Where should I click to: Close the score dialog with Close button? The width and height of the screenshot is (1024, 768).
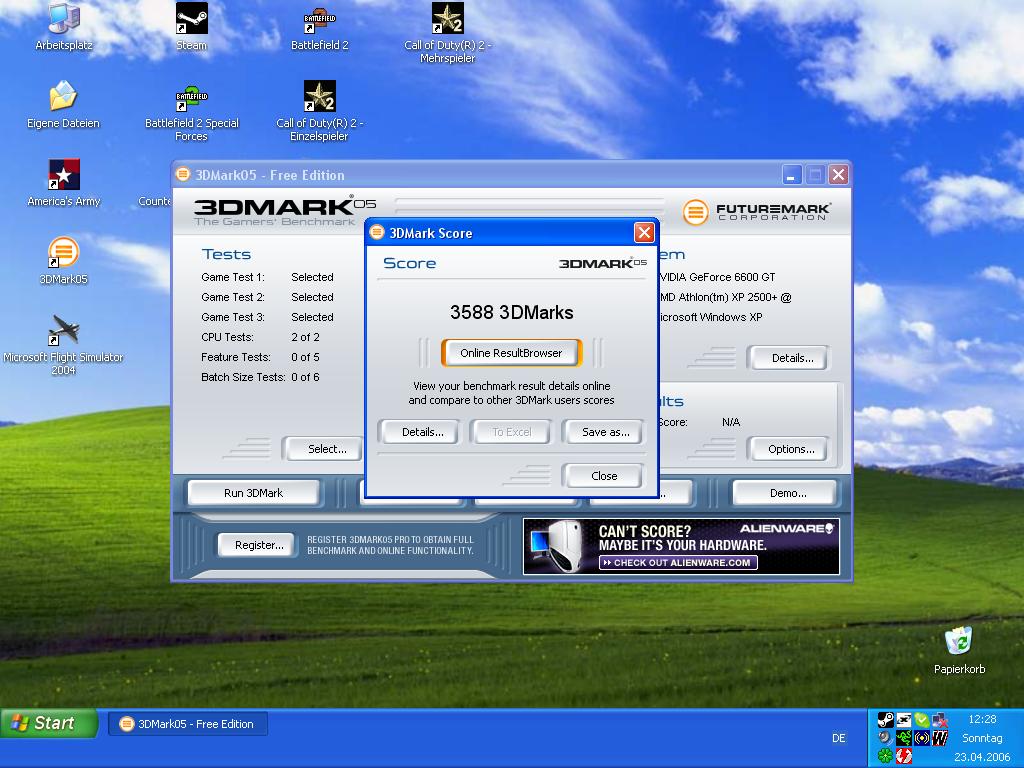(604, 476)
